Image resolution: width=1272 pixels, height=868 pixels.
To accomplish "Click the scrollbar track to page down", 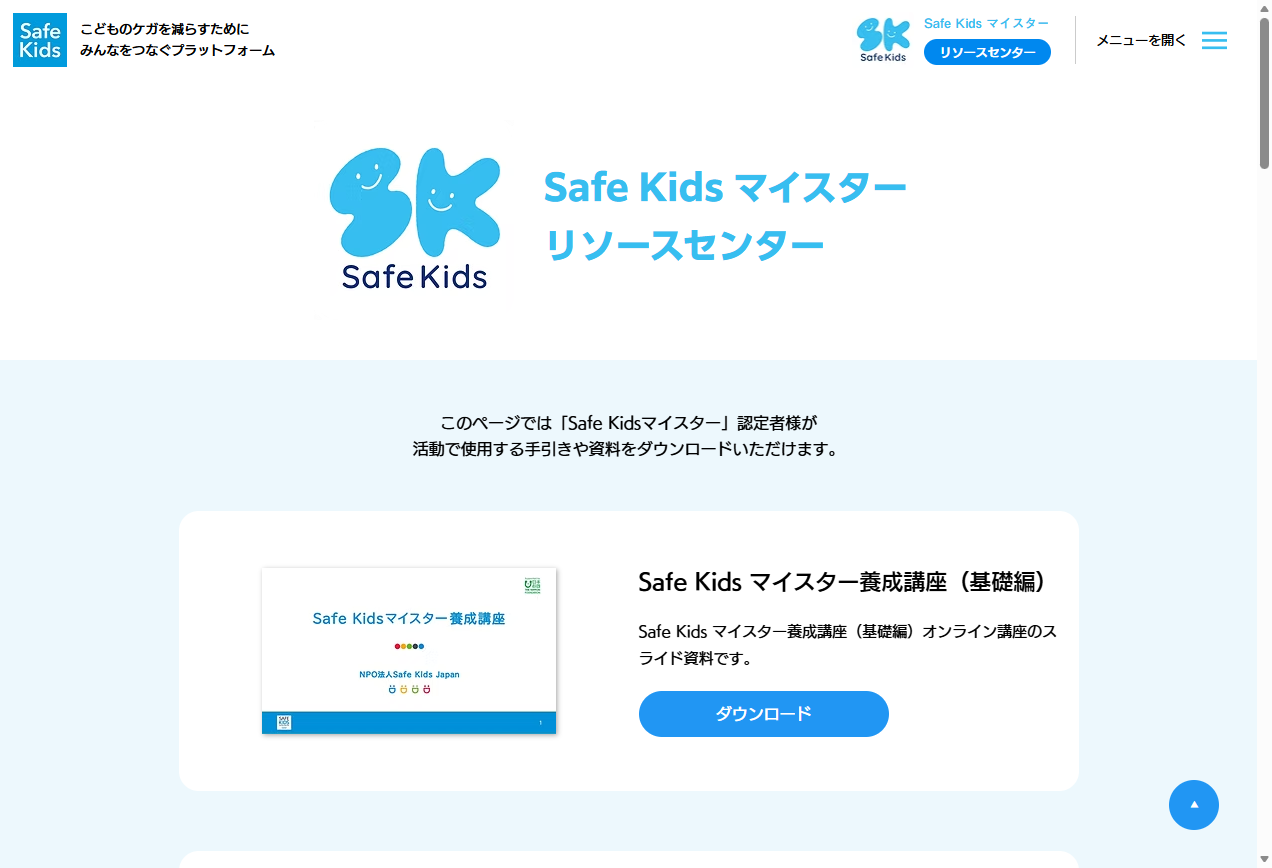I will coord(1263,500).
